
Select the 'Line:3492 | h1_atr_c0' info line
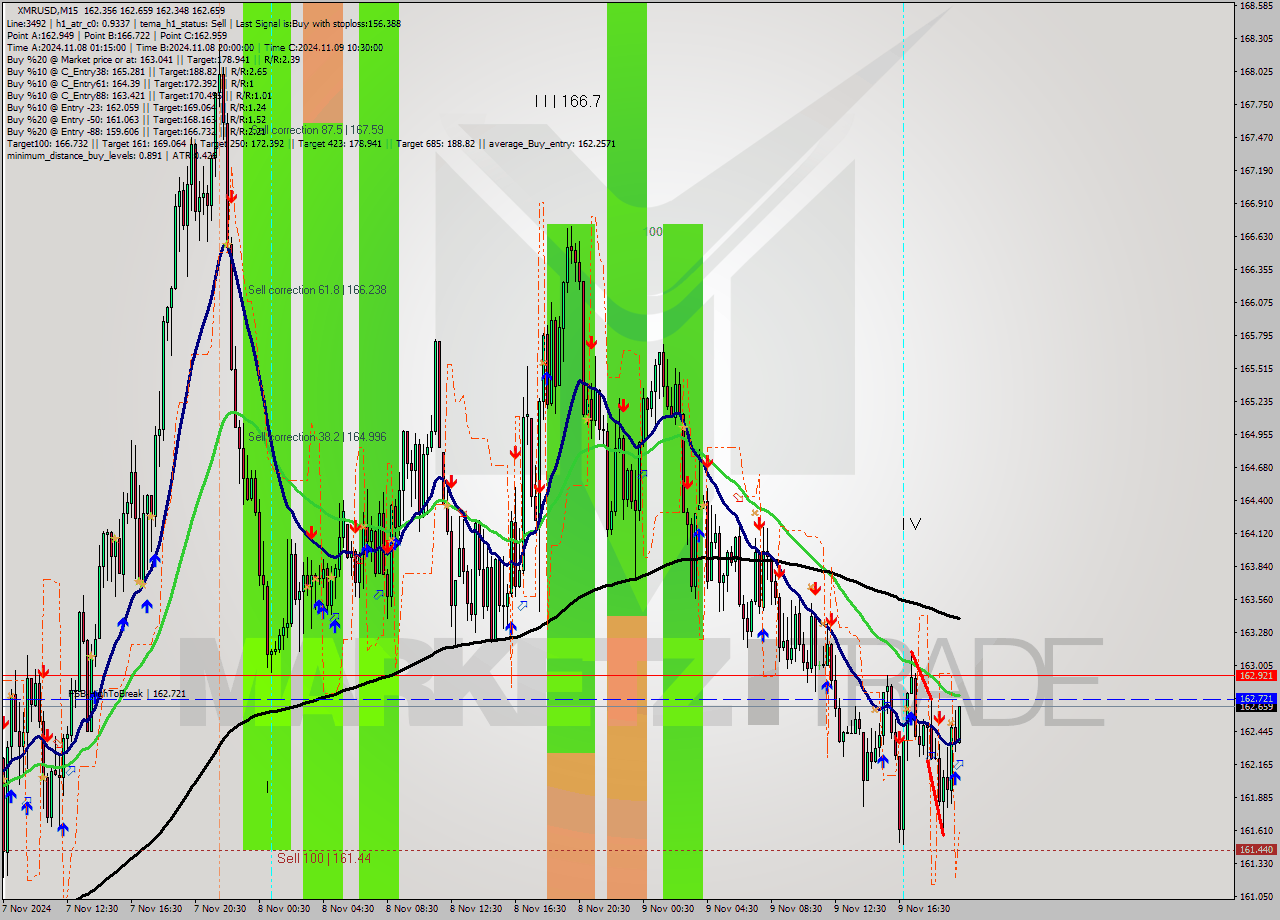point(204,23)
